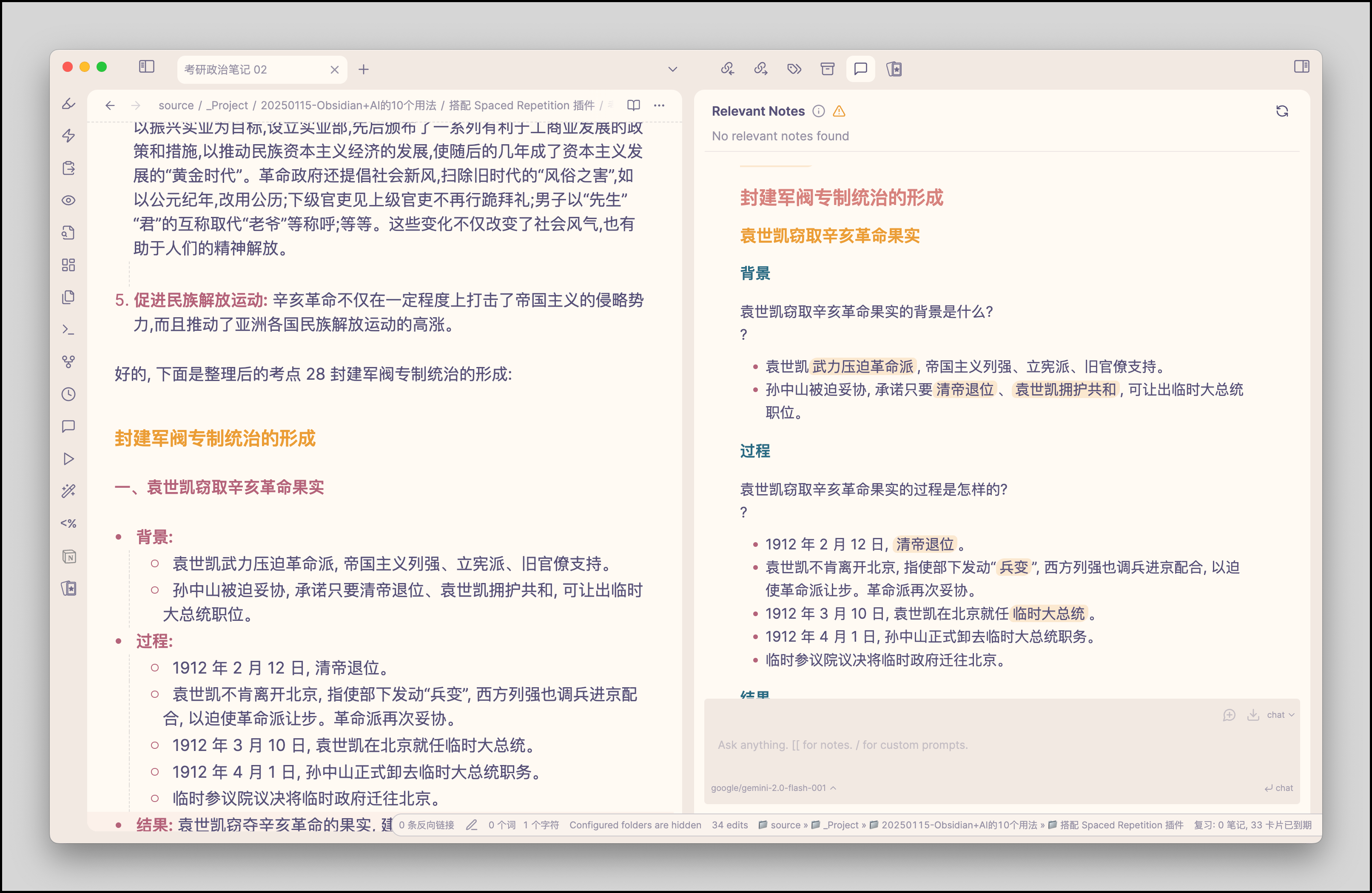Click the templater '<%' ribbon icon
The image size is (1372, 893).
tap(68, 523)
